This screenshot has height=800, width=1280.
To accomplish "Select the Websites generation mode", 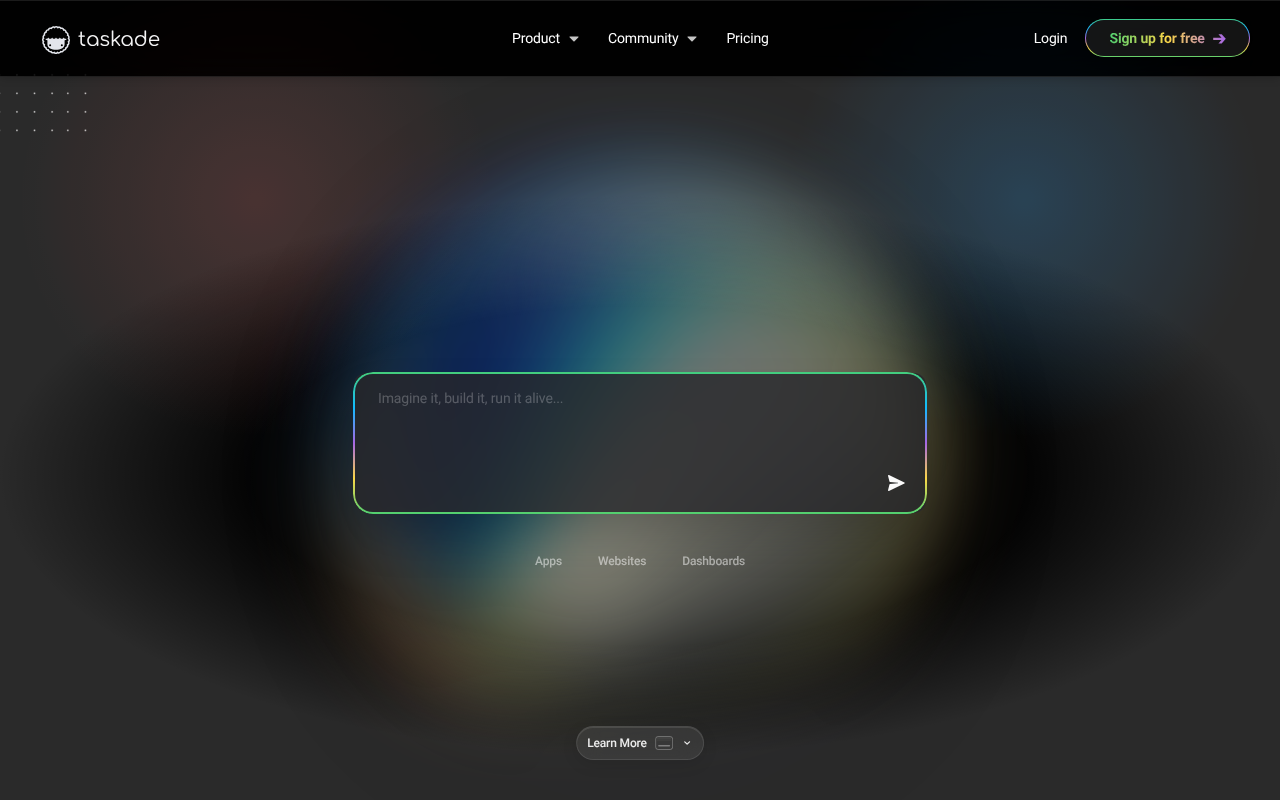I will (x=622, y=561).
